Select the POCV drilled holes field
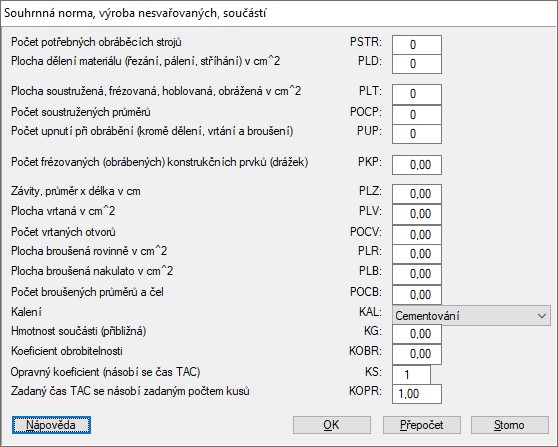 [417, 235]
